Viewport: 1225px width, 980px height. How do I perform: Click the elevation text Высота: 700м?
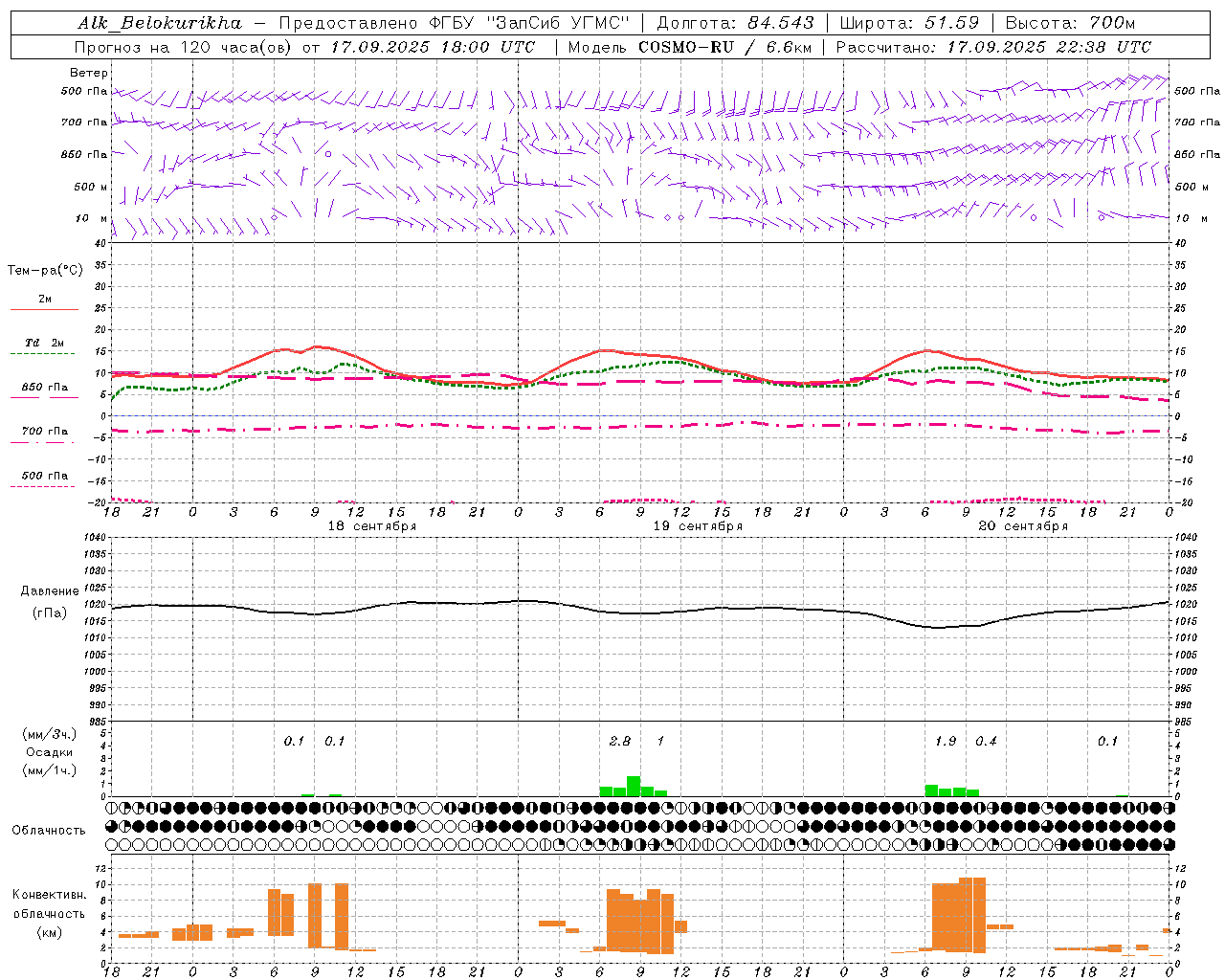[1070, 22]
